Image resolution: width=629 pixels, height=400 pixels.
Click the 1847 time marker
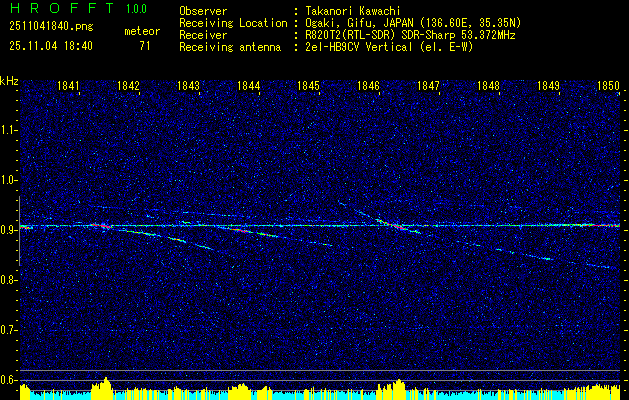tap(429, 85)
